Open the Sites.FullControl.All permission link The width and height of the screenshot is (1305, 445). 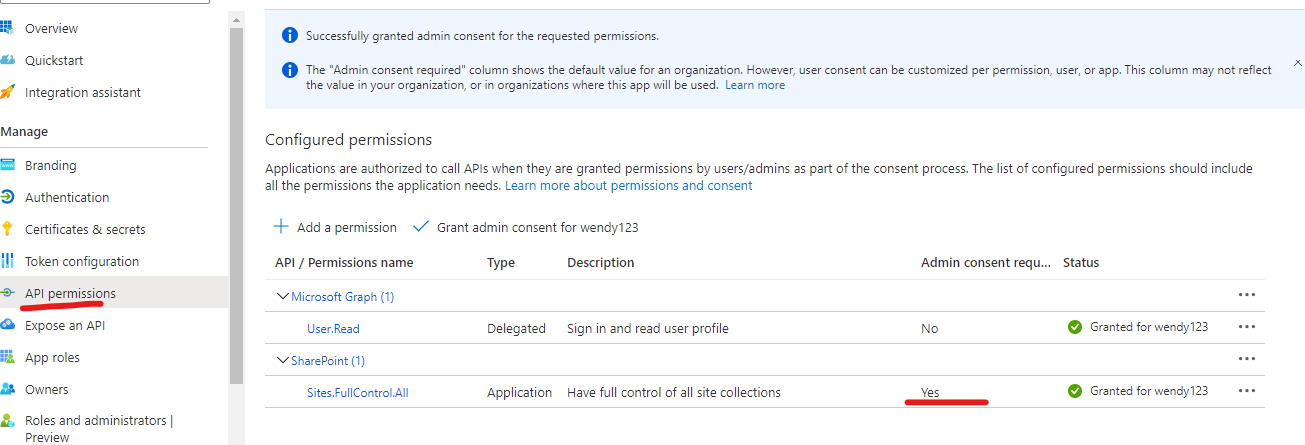(x=357, y=393)
